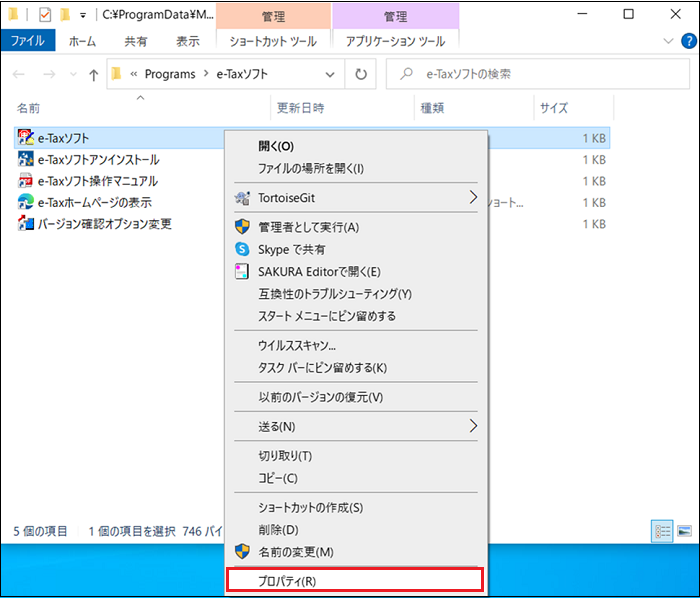Click the folder icon in title bar
Viewport: 700px width, 598px height.
tap(13, 15)
